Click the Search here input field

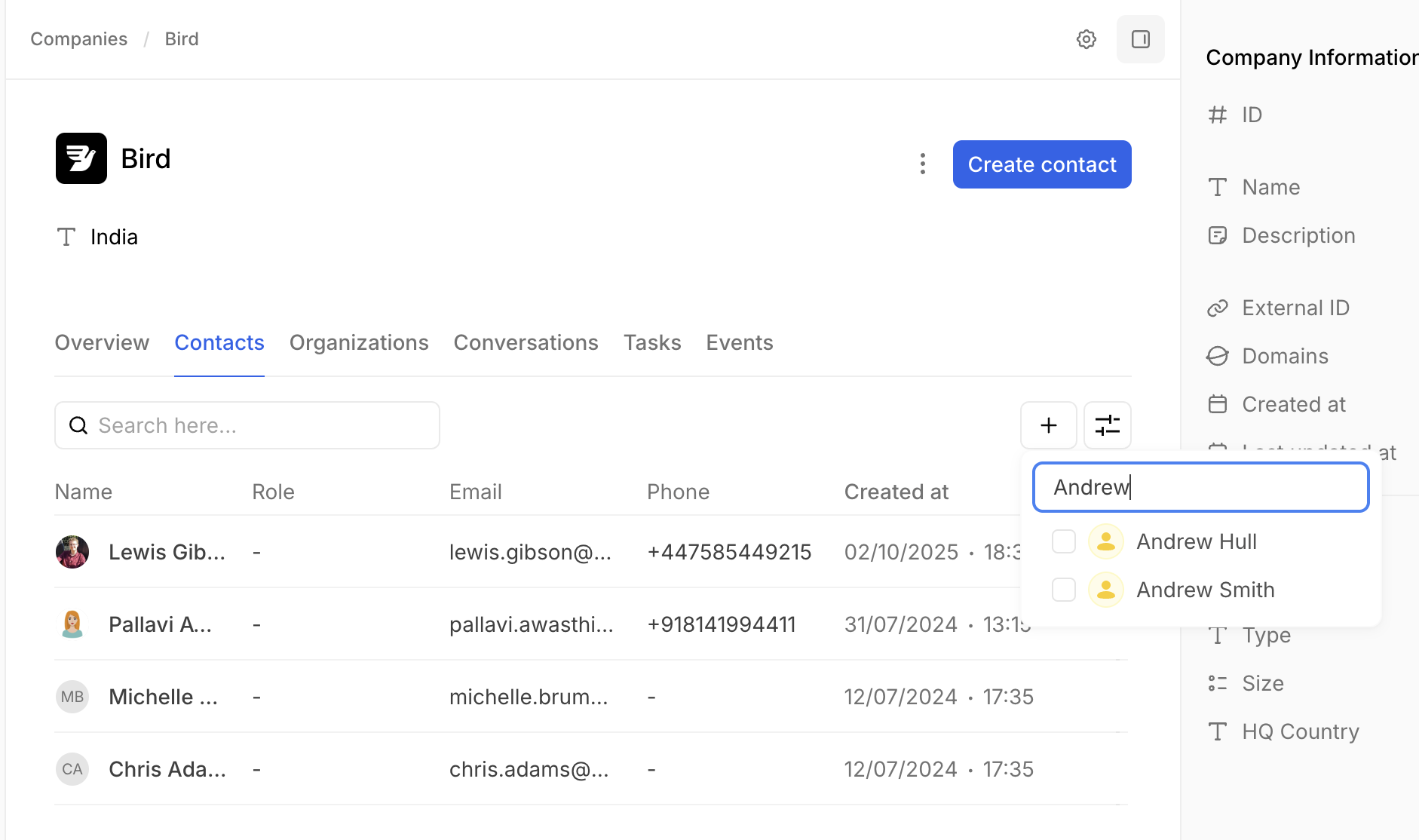pos(256,425)
